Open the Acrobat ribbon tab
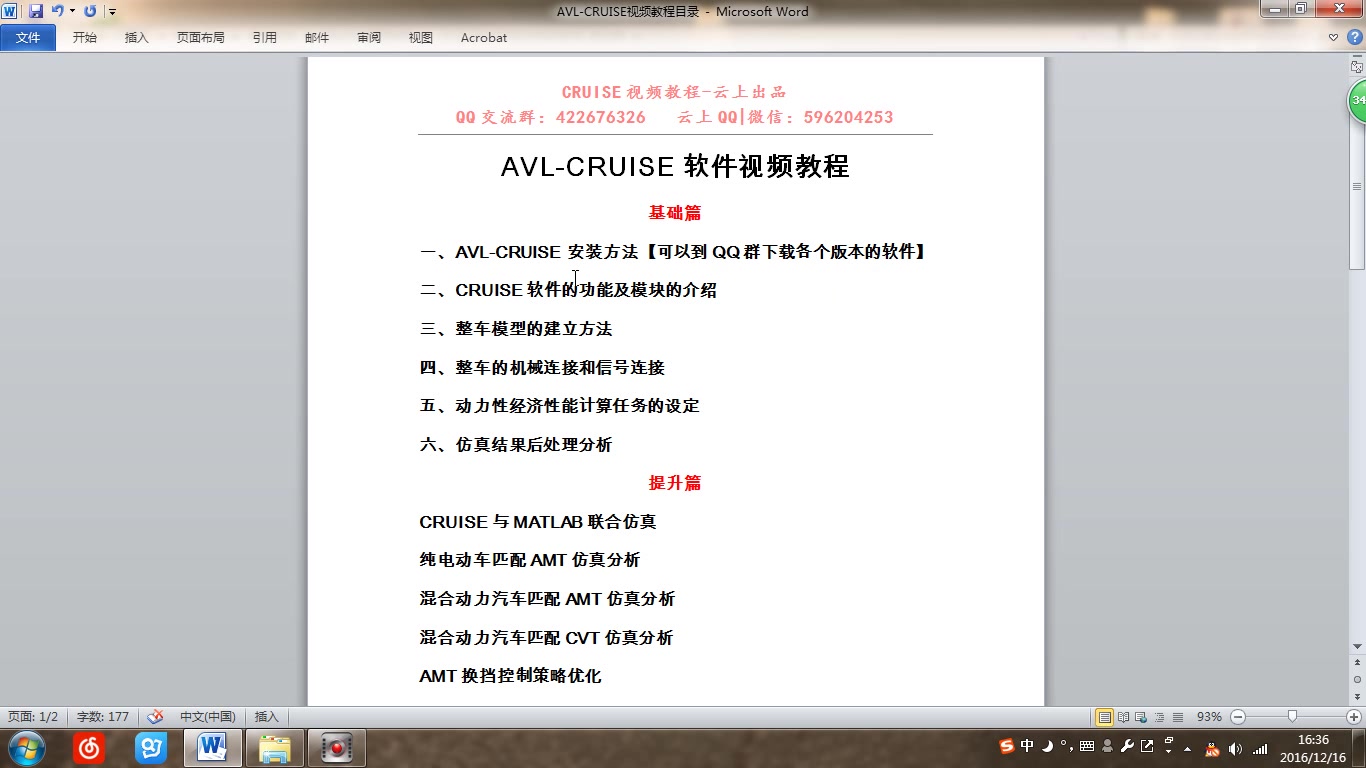 click(x=484, y=37)
